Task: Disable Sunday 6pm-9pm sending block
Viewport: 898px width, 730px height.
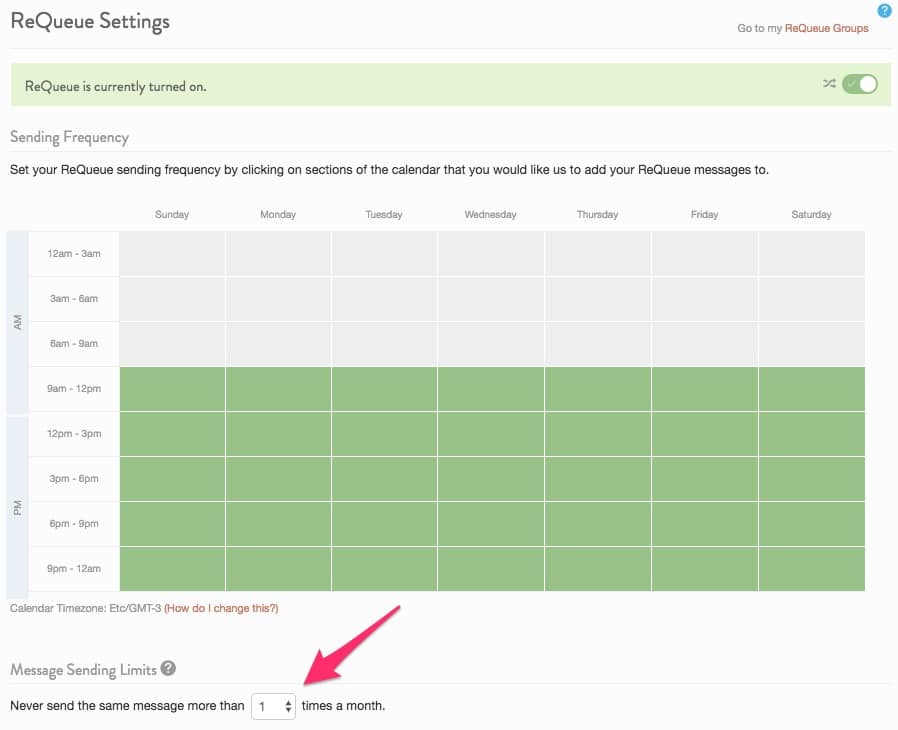Action: pos(172,523)
